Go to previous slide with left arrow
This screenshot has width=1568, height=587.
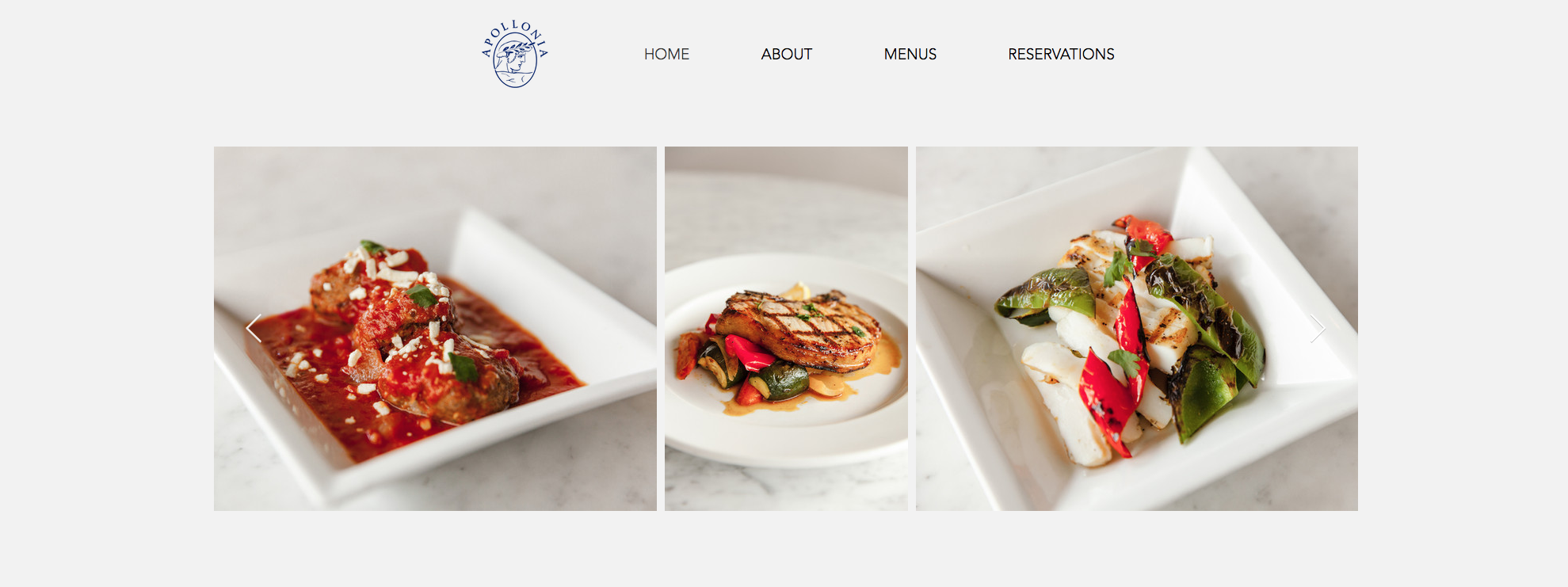point(254,328)
